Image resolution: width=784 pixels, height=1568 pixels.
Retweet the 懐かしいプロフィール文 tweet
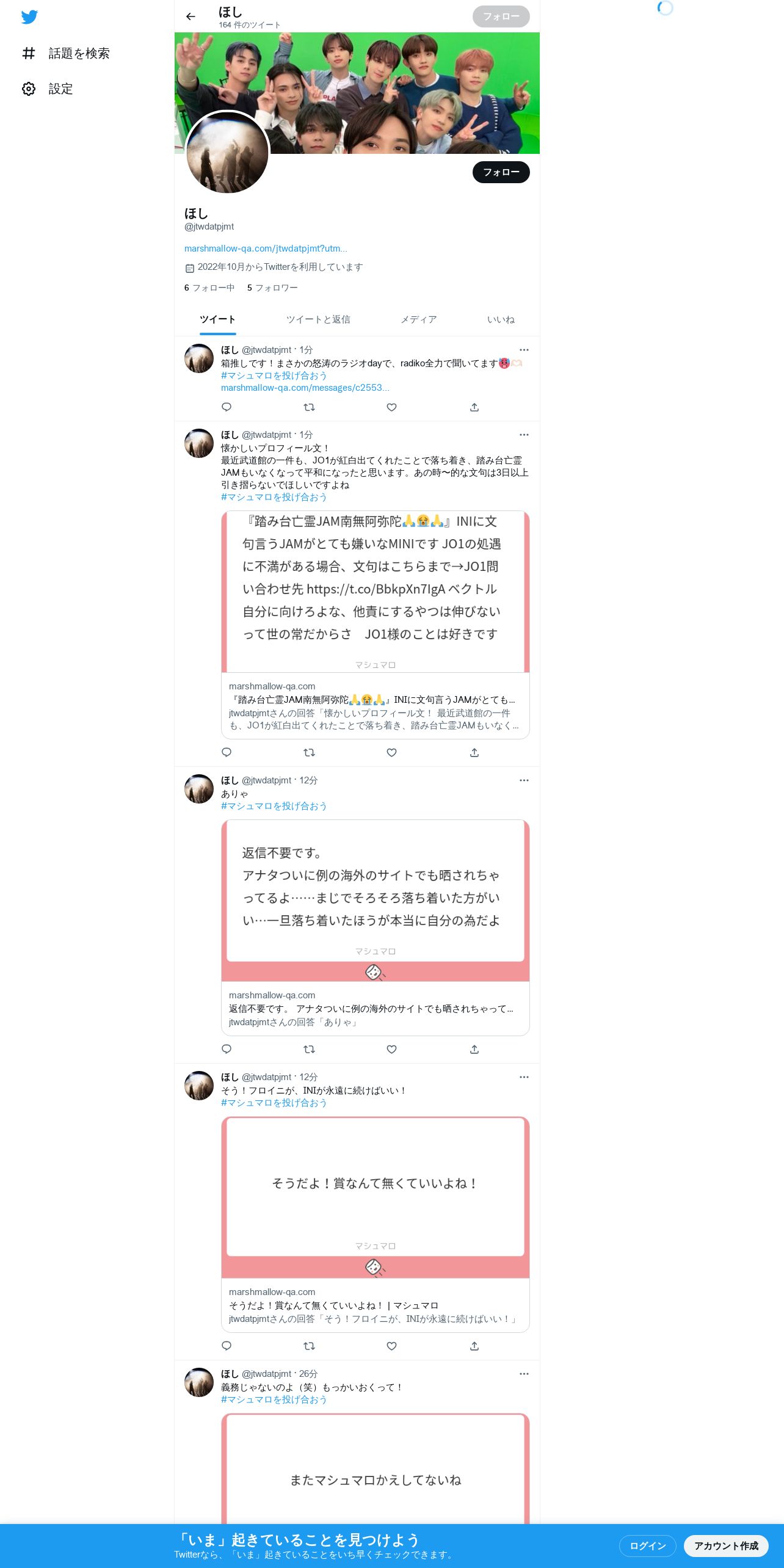[x=310, y=752]
